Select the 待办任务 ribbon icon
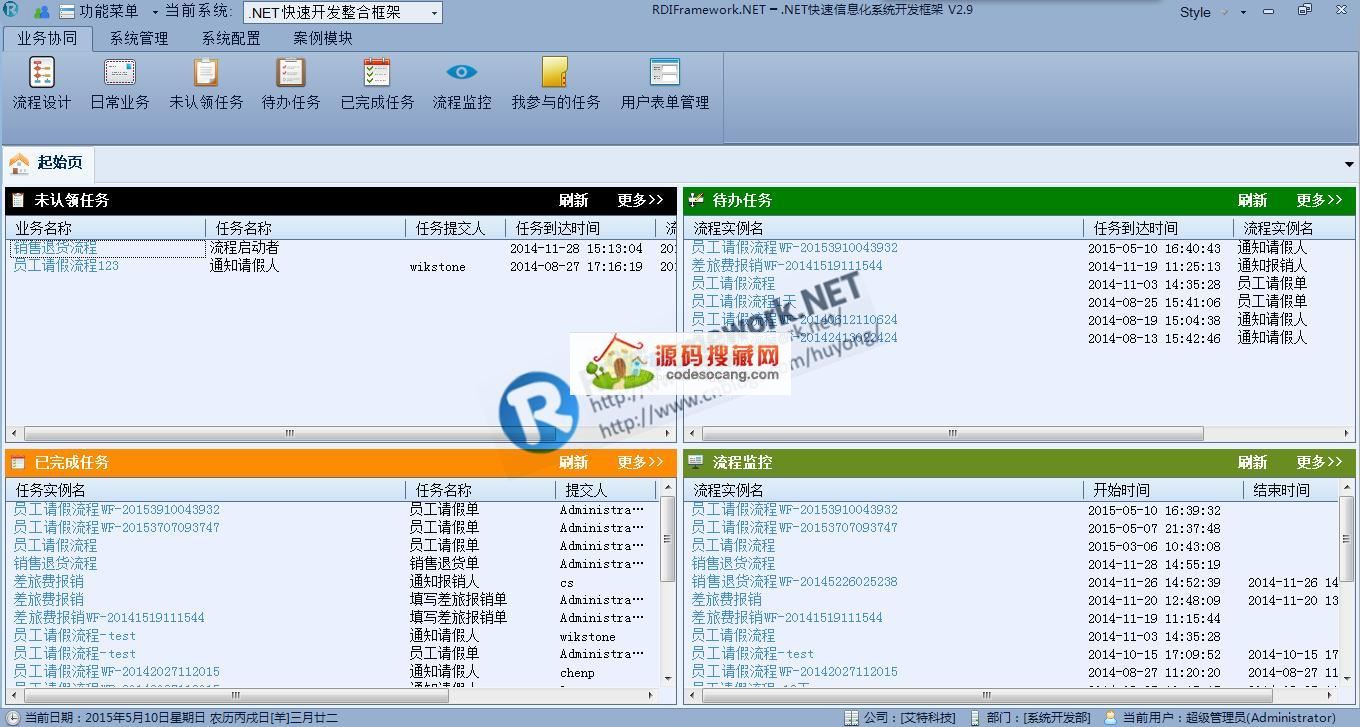Image resolution: width=1360 pixels, height=727 pixels. (291, 74)
